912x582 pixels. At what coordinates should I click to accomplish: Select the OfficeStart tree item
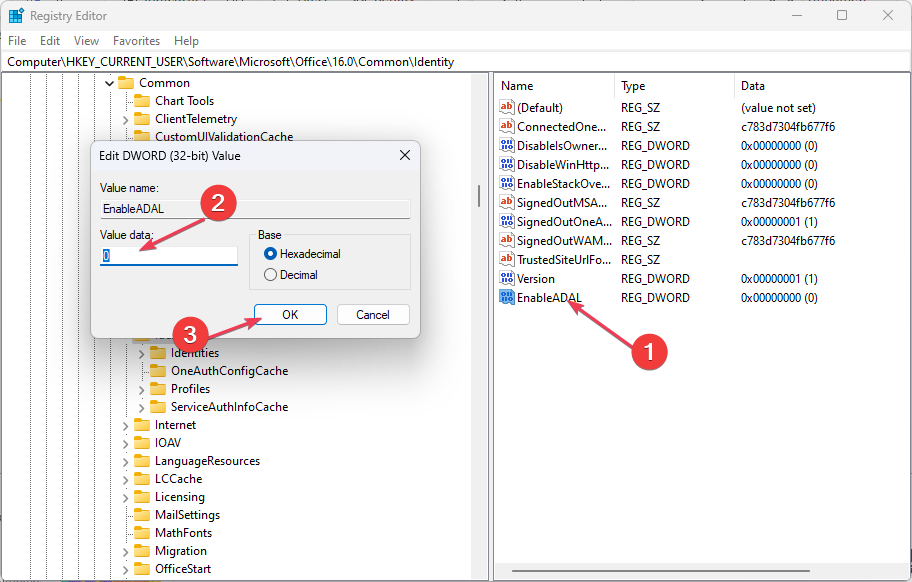click(183, 569)
